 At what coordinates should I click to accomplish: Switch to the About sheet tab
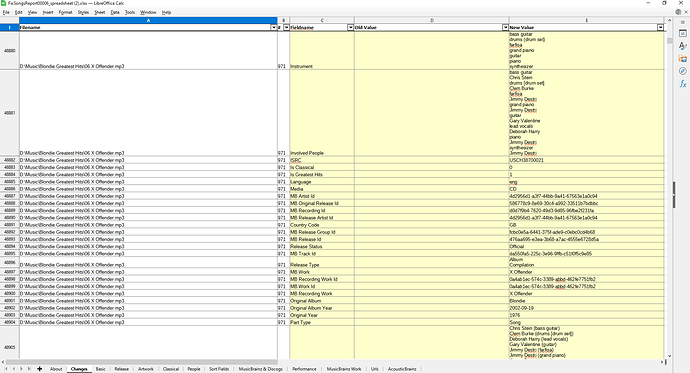click(56, 369)
